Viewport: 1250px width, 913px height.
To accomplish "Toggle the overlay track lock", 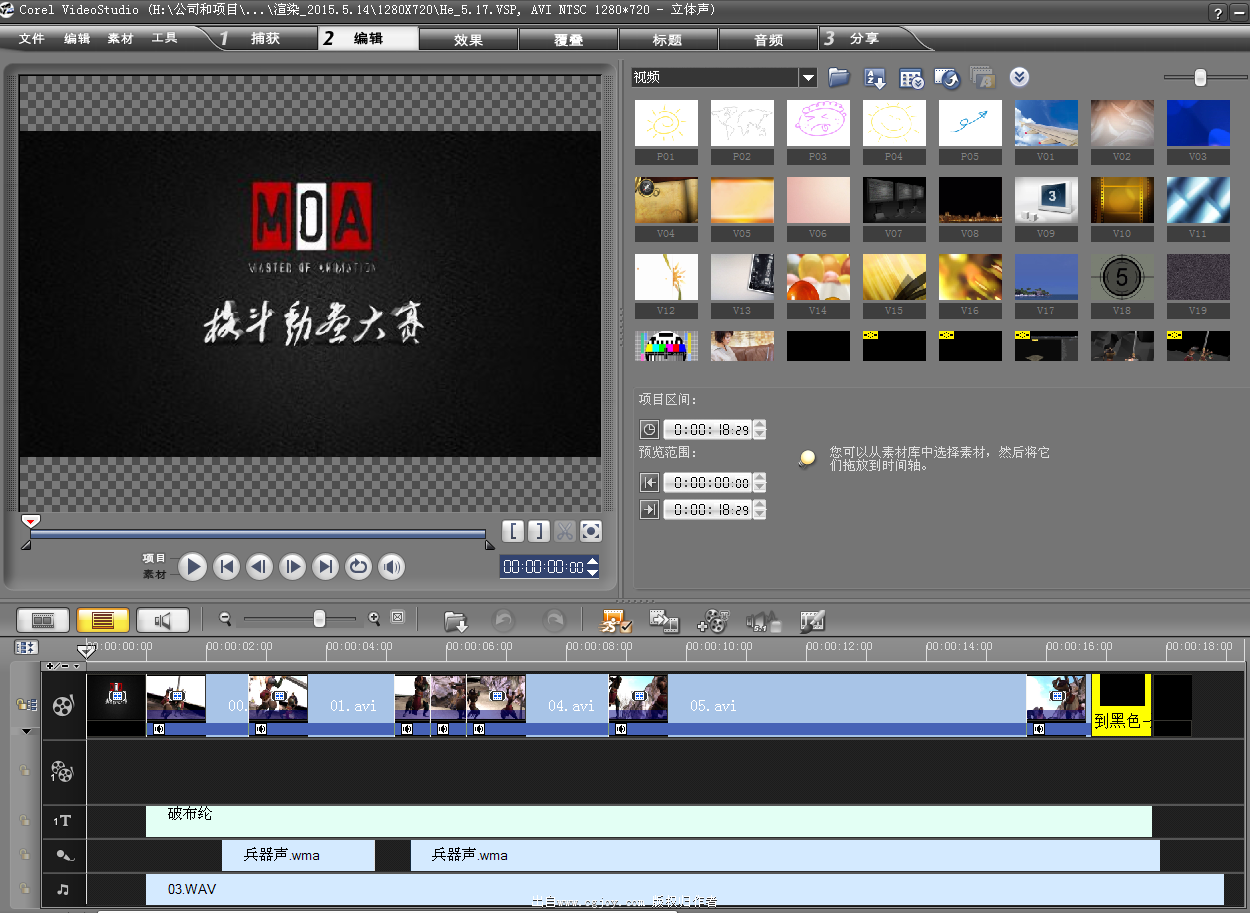I will [26, 771].
